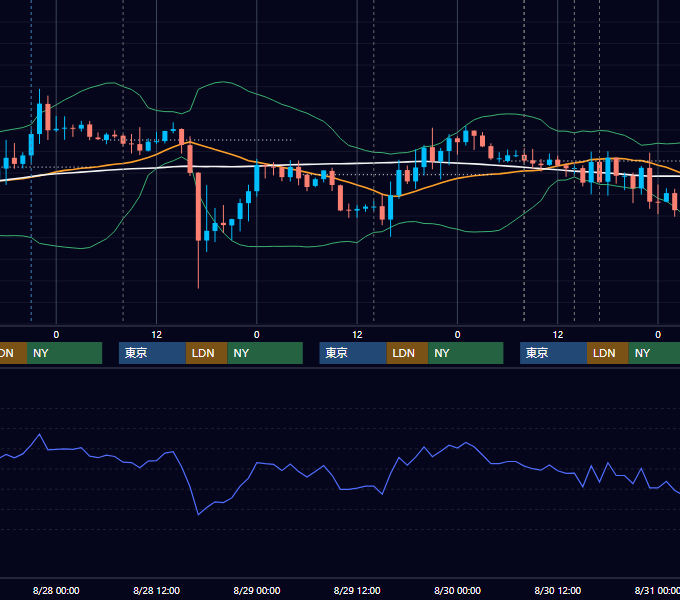The width and height of the screenshot is (680, 600).
Task: Click the hour label 0 above 8/30 00:00
Action: click(x=458, y=335)
